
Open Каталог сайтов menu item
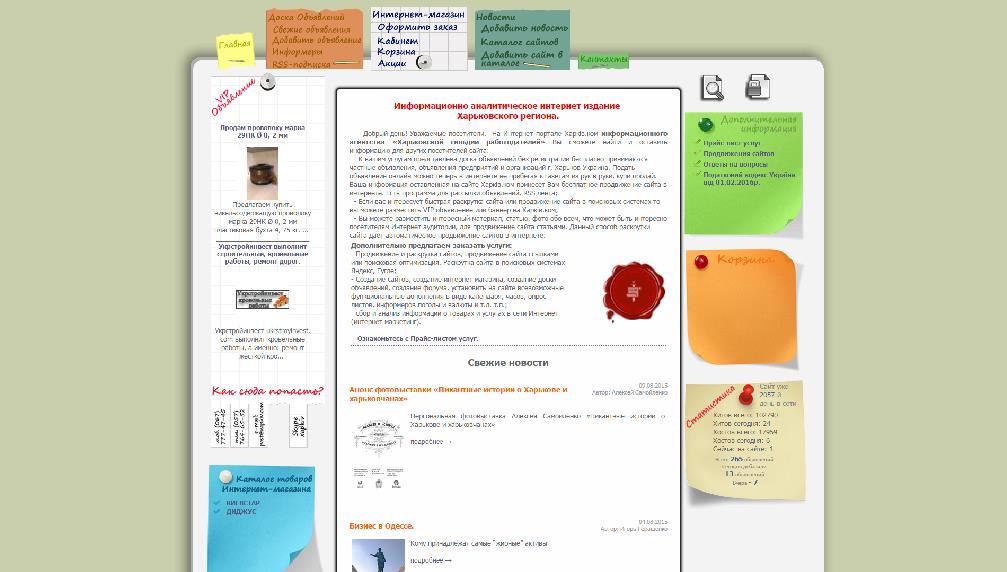(519, 42)
